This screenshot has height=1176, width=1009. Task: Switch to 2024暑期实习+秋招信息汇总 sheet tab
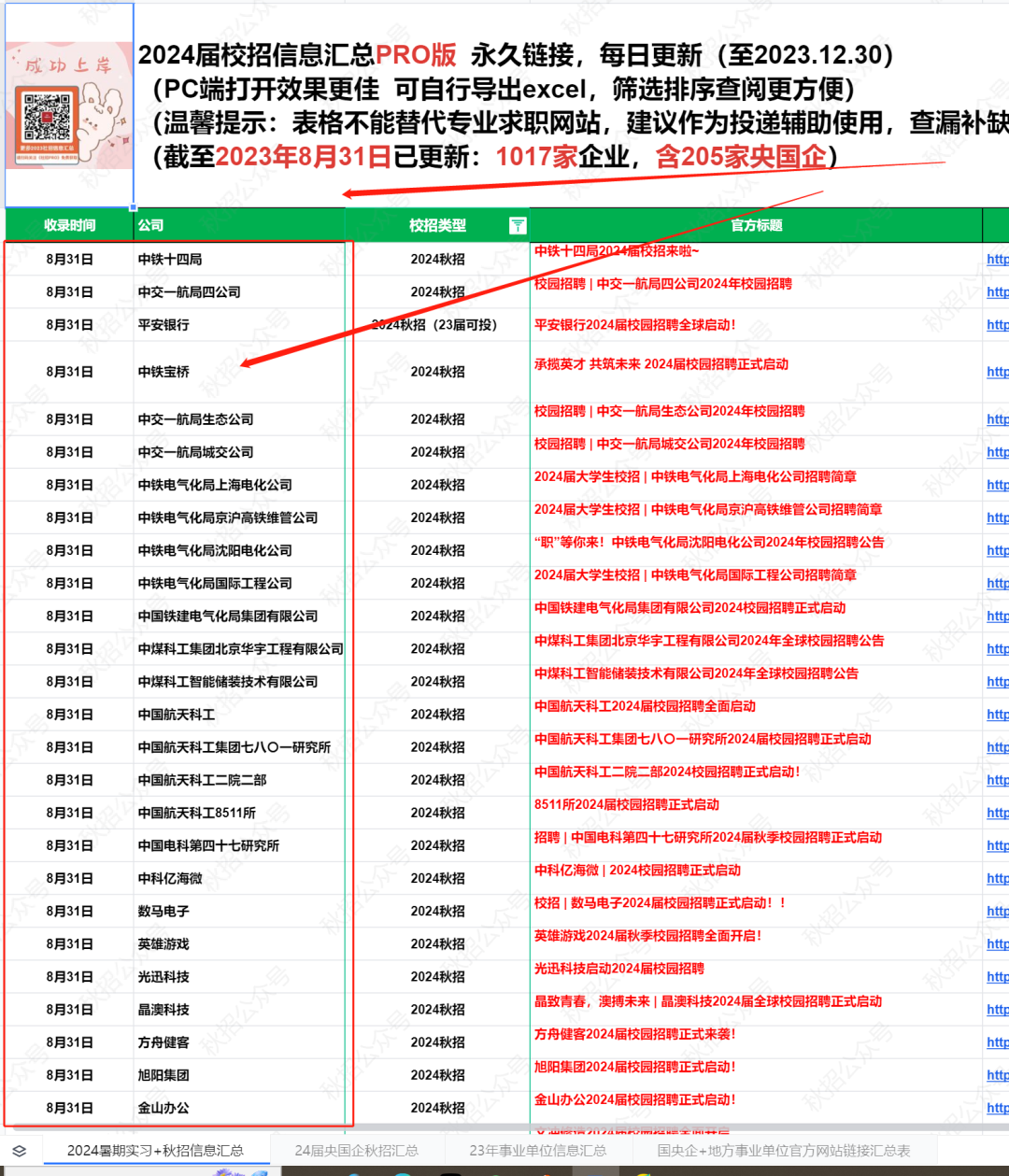155,1151
